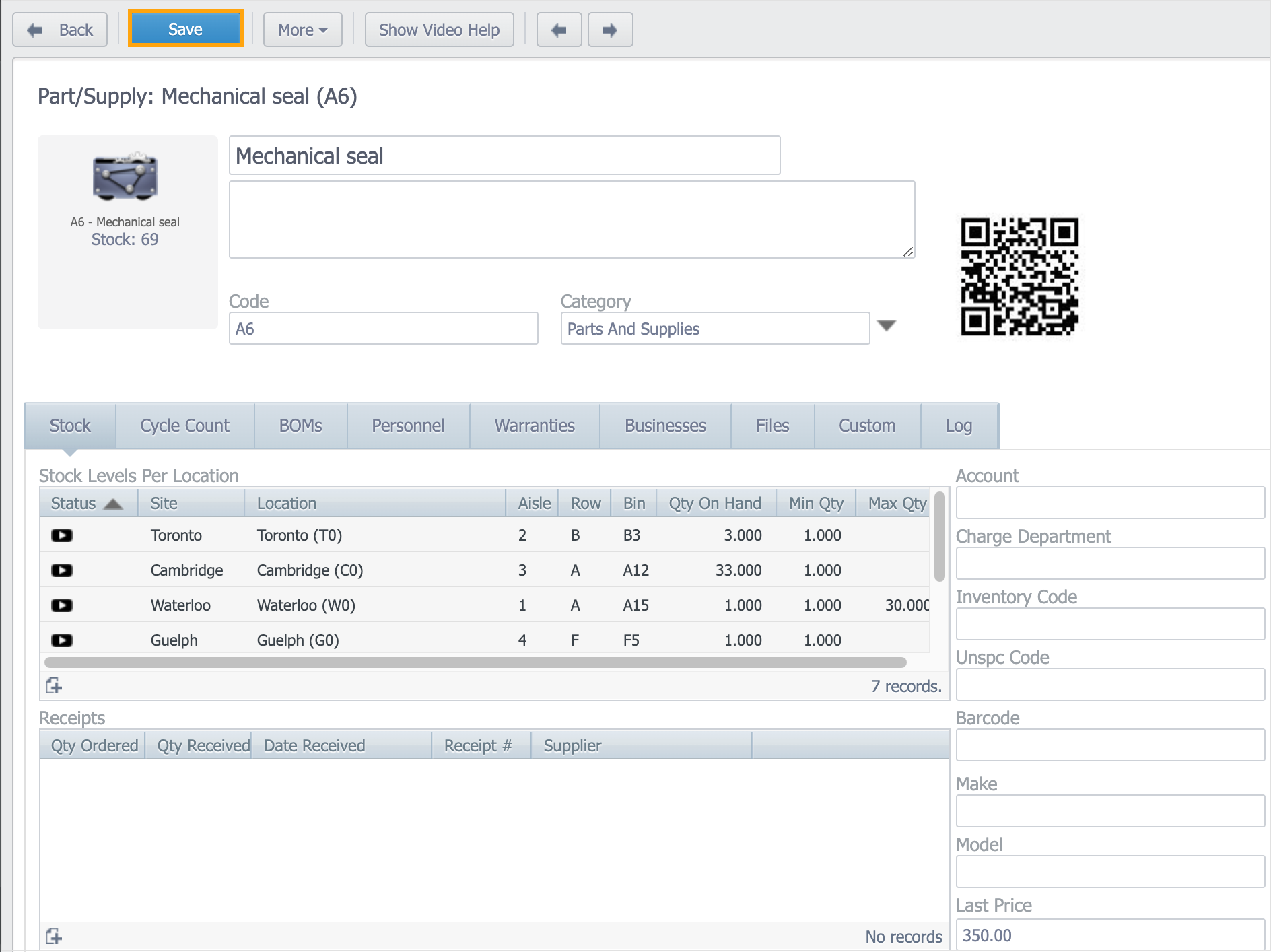Go to next record arrow

(610, 30)
